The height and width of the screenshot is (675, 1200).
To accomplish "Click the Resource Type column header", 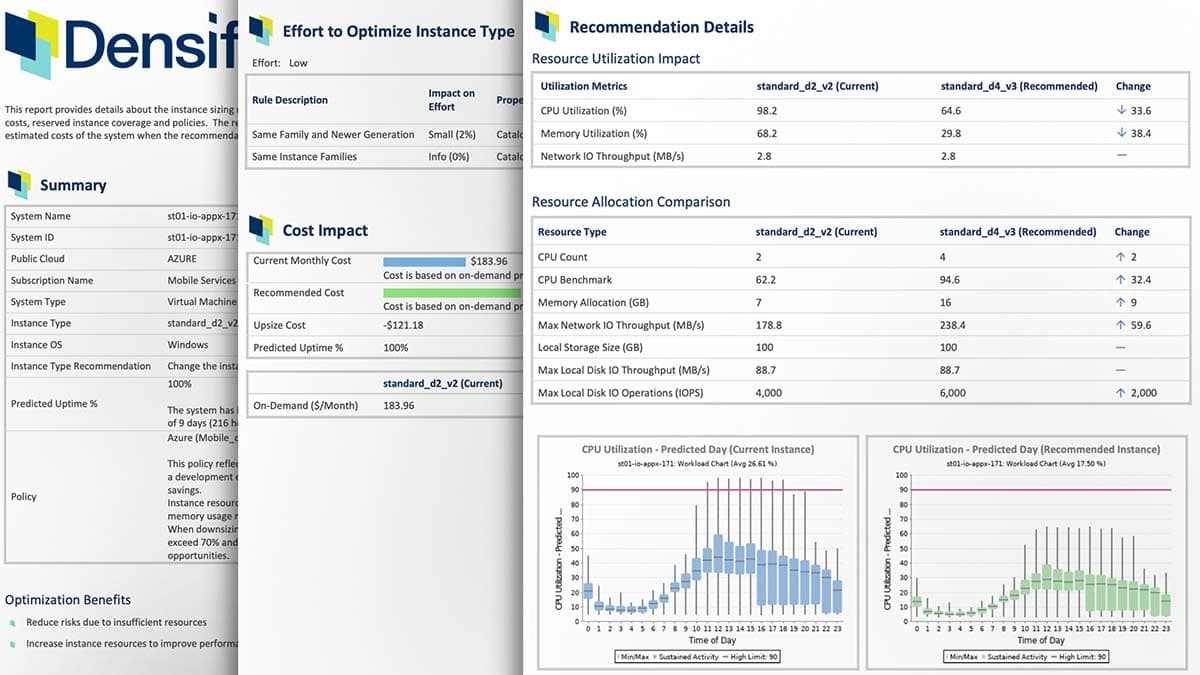I will 572,232.
